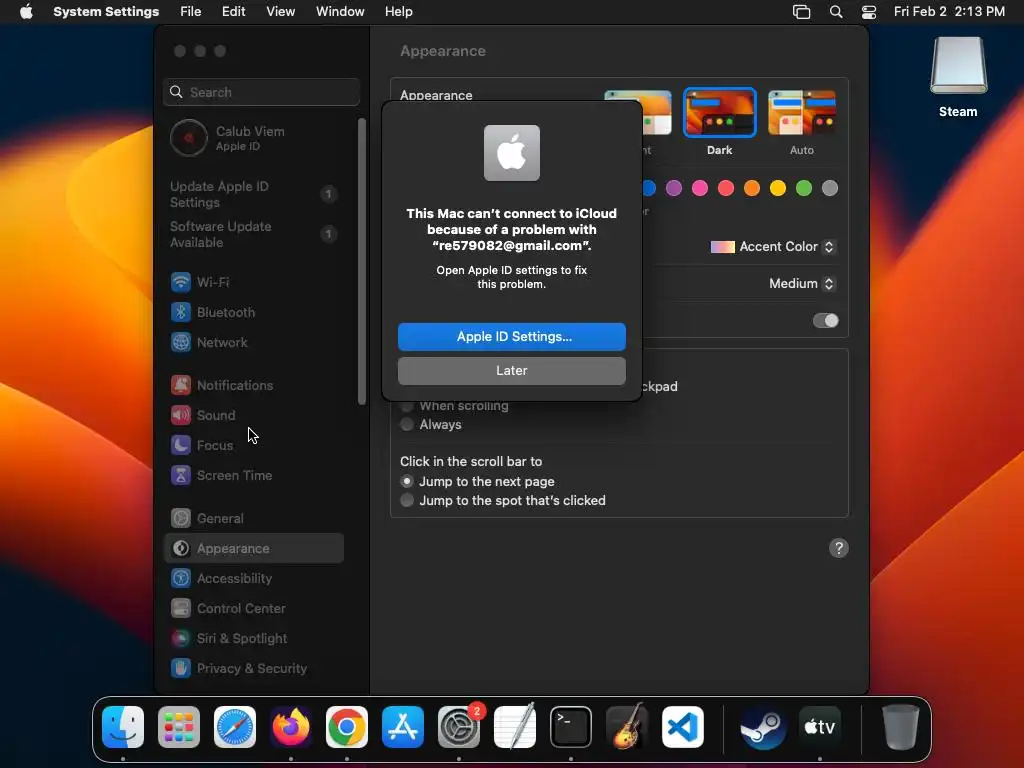The width and height of the screenshot is (1024, 768).
Task: Choose Jump to the next page
Action: click(407, 481)
